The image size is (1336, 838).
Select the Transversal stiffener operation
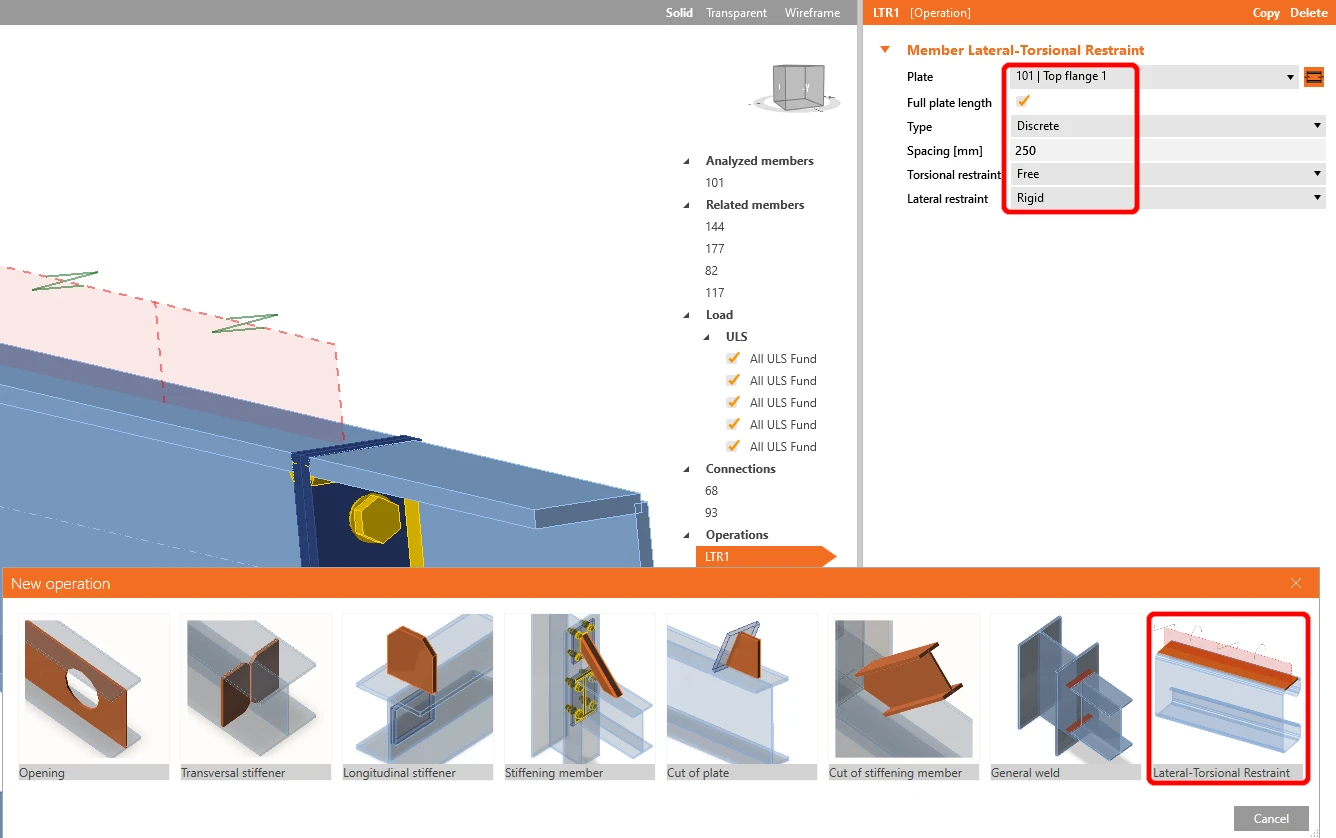pyautogui.click(x=255, y=697)
